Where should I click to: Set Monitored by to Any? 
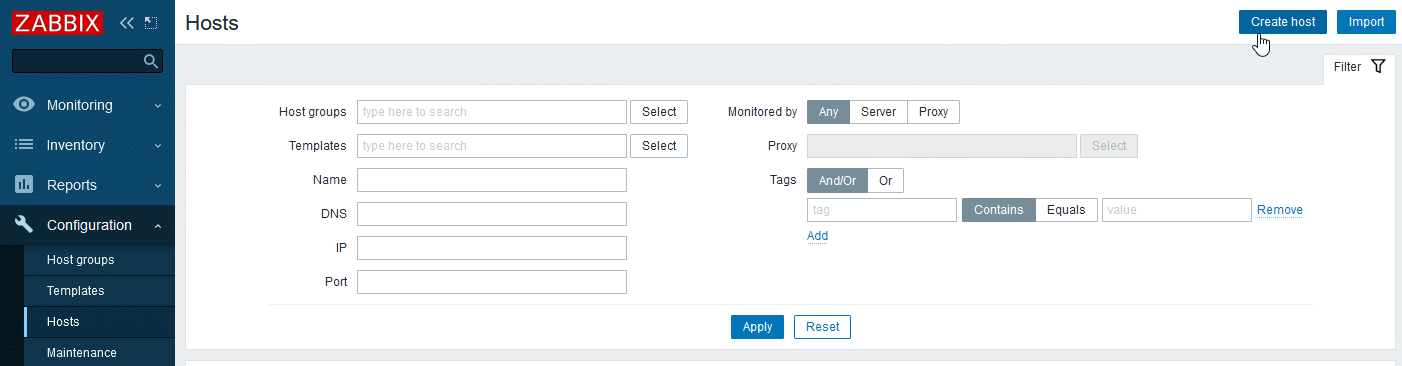point(829,112)
